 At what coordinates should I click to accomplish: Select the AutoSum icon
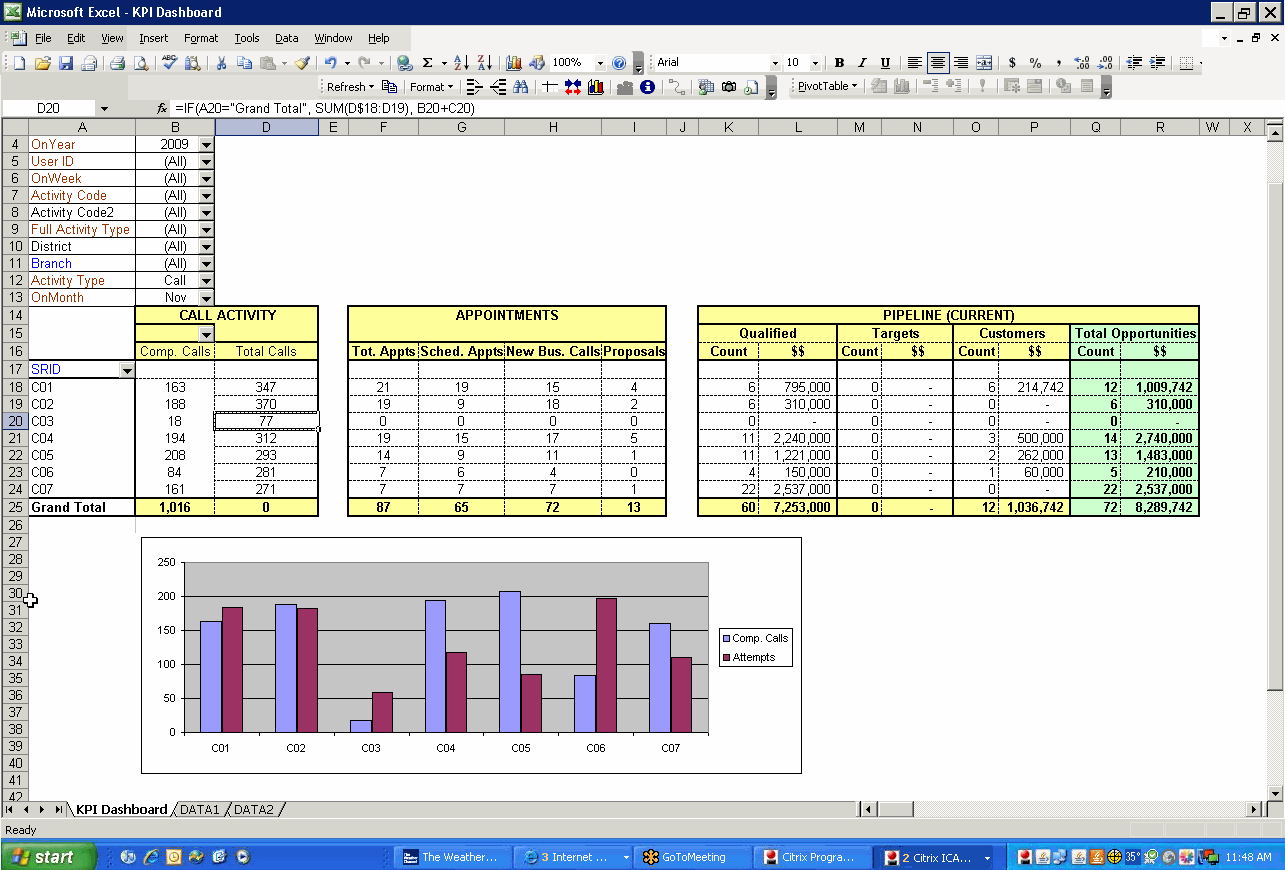point(427,62)
